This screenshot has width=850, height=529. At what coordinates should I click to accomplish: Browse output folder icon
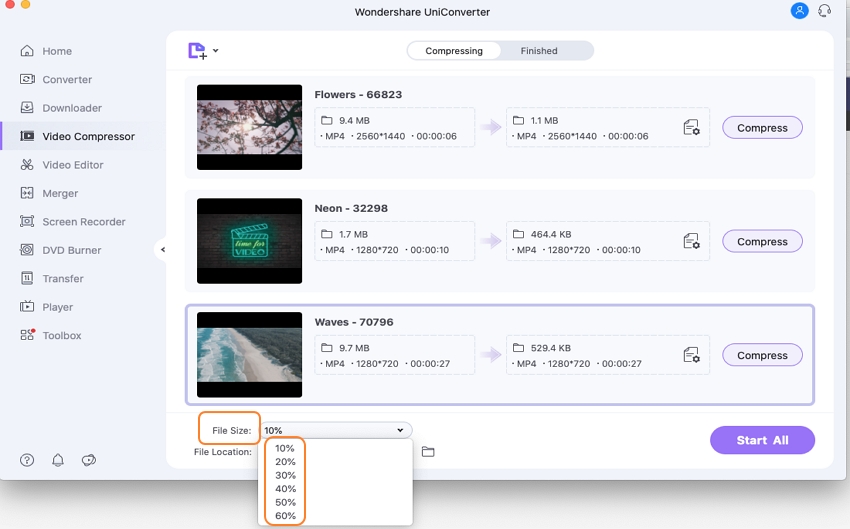click(428, 452)
